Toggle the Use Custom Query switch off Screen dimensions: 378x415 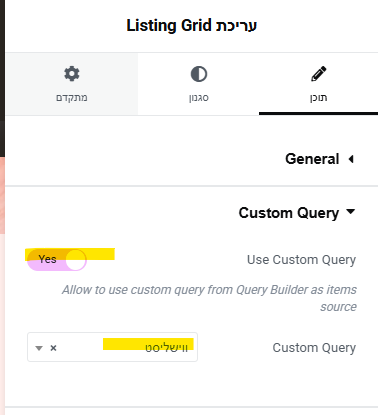click(57, 260)
